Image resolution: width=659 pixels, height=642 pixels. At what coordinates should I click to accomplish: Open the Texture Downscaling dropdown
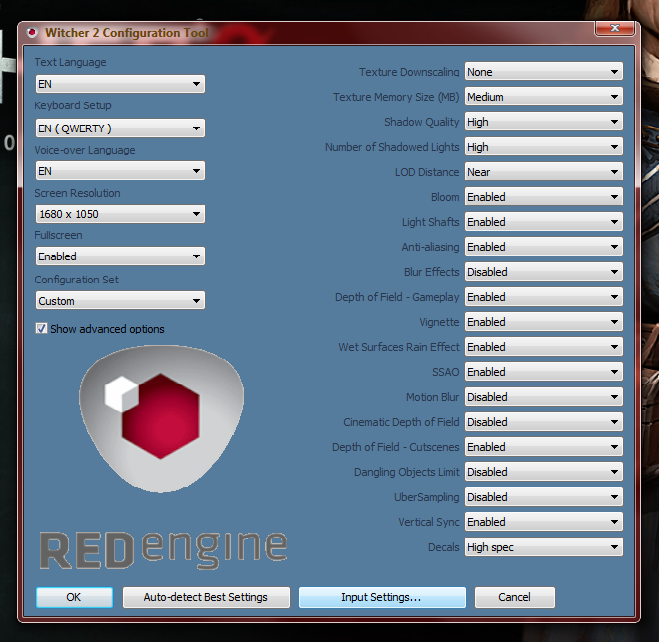pyautogui.click(x=544, y=72)
